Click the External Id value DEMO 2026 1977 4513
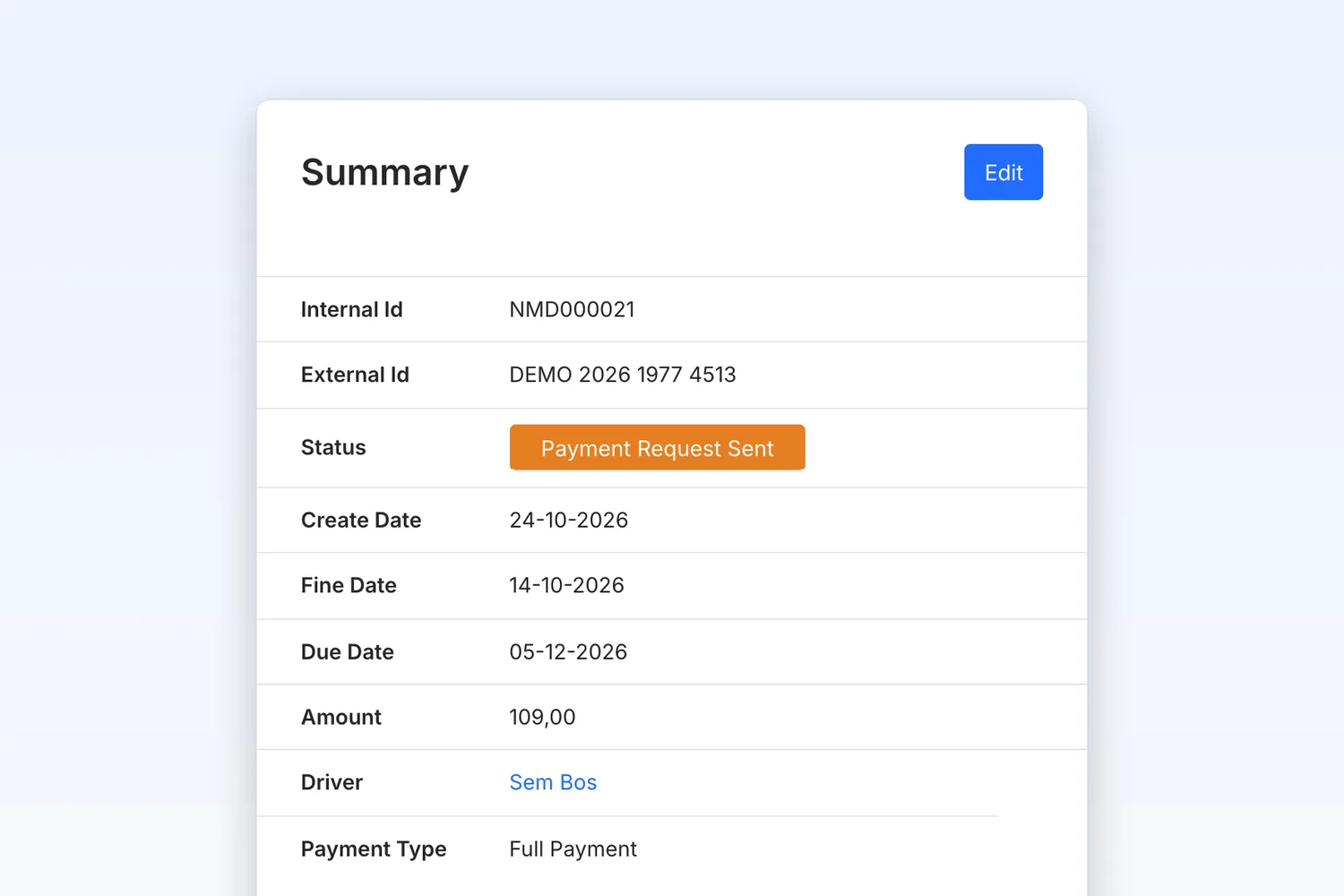 [x=623, y=375]
